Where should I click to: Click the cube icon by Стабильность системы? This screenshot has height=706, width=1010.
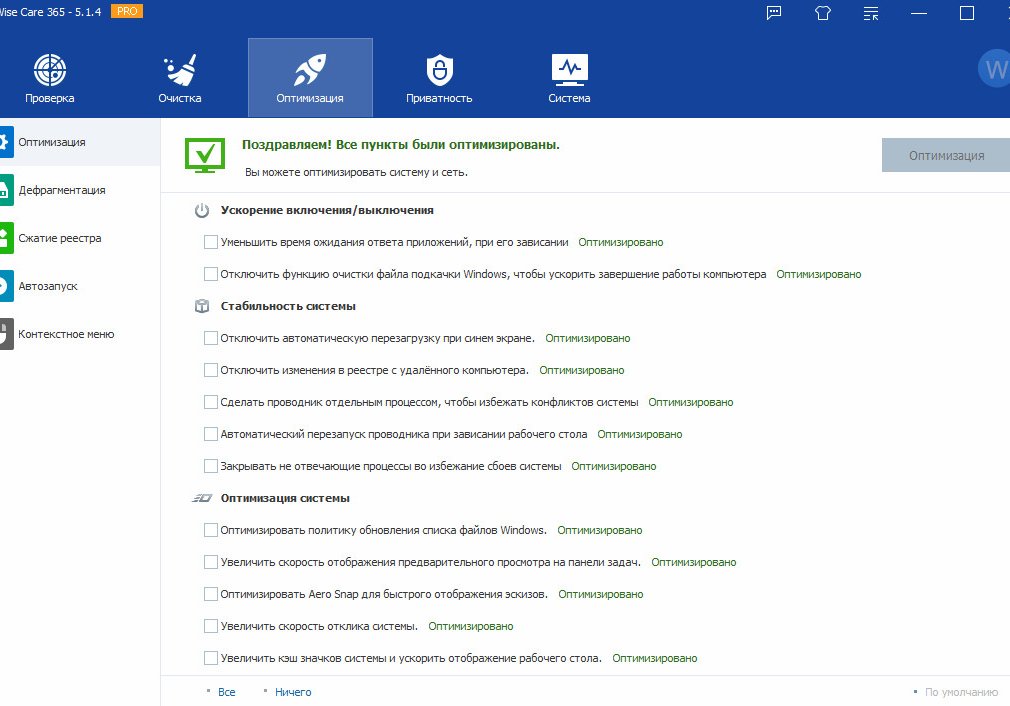tap(202, 306)
